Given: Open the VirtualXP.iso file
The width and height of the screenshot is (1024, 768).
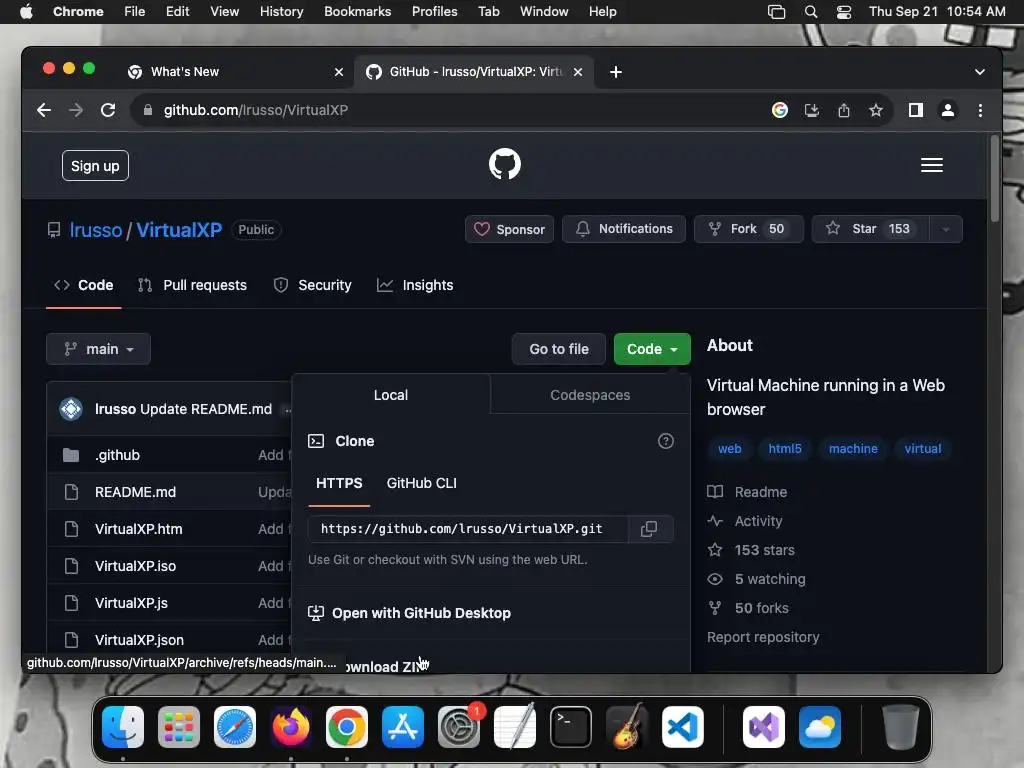Looking at the screenshot, I should [135, 566].
